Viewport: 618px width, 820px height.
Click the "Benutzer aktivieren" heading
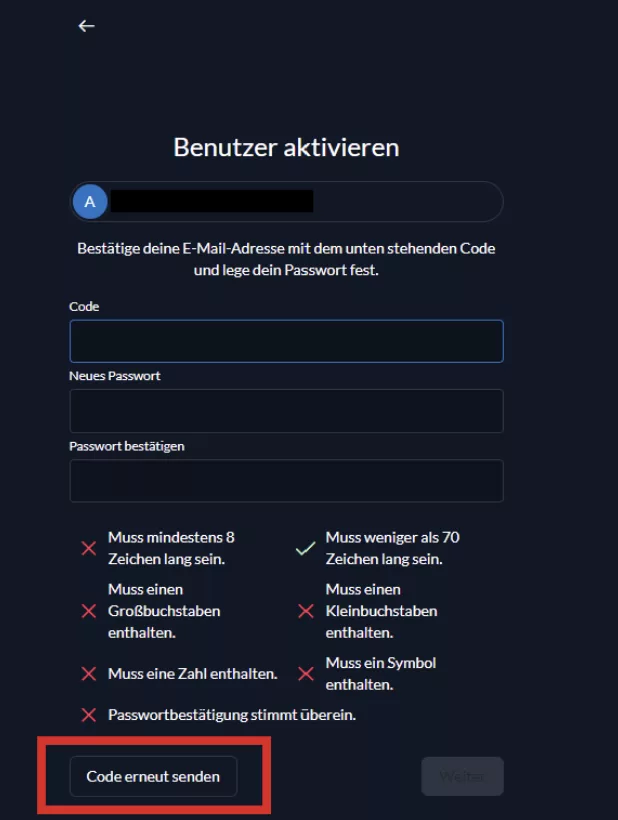(286, 147)
